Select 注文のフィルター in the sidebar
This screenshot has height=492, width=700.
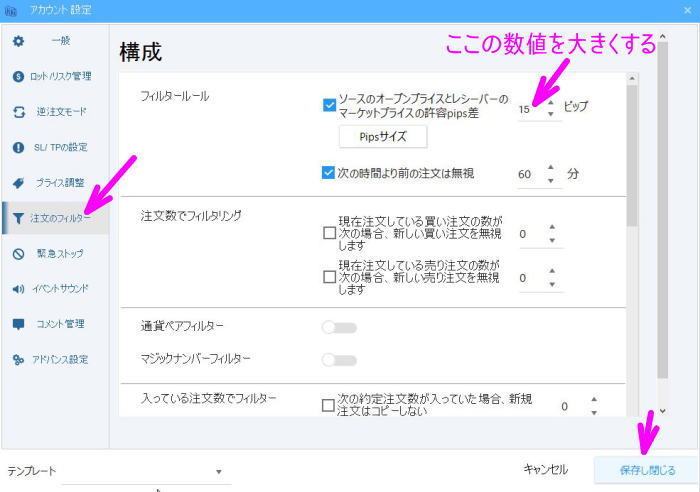55,218
